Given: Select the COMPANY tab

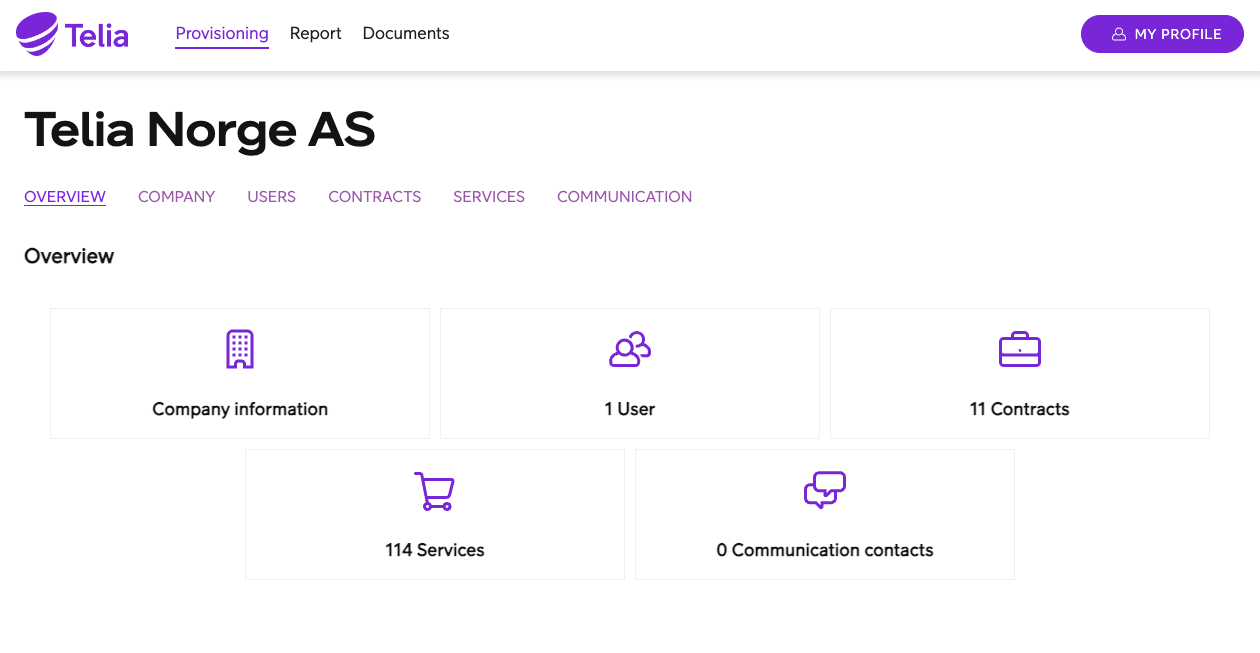Looking at the screenshot, I should [x=176, y=196].
